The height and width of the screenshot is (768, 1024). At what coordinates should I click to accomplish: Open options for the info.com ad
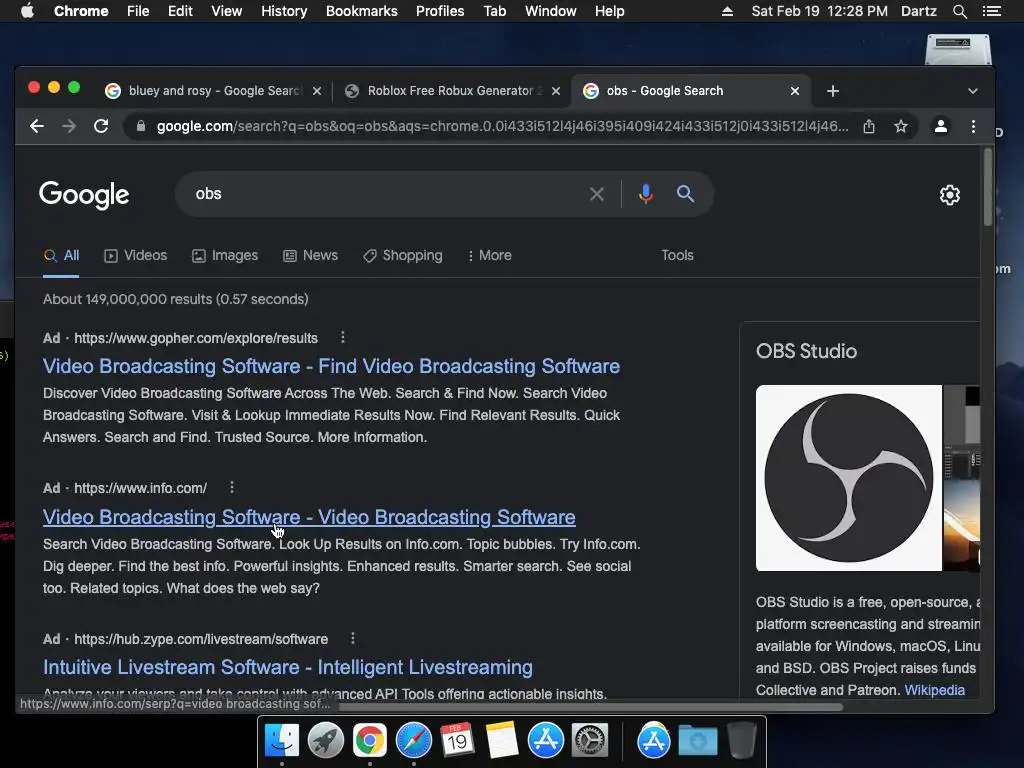232,487
